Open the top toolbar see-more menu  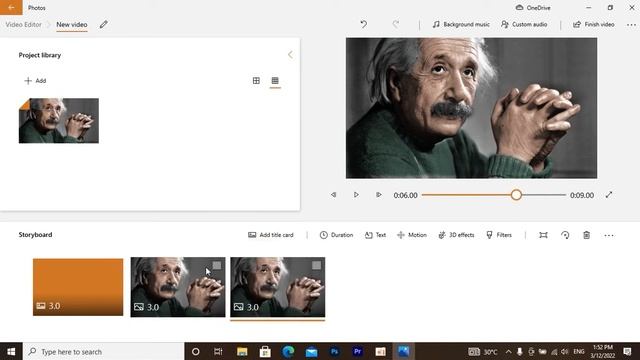631,25
